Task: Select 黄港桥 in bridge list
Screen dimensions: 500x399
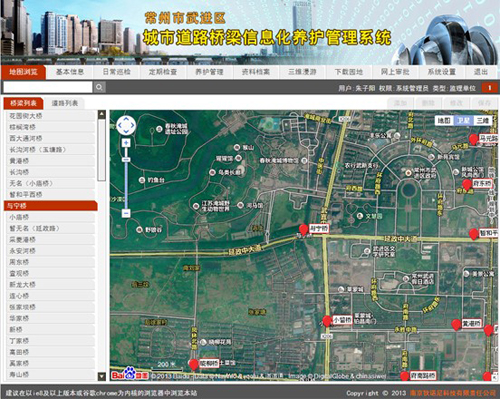Action: click(51, 161)
